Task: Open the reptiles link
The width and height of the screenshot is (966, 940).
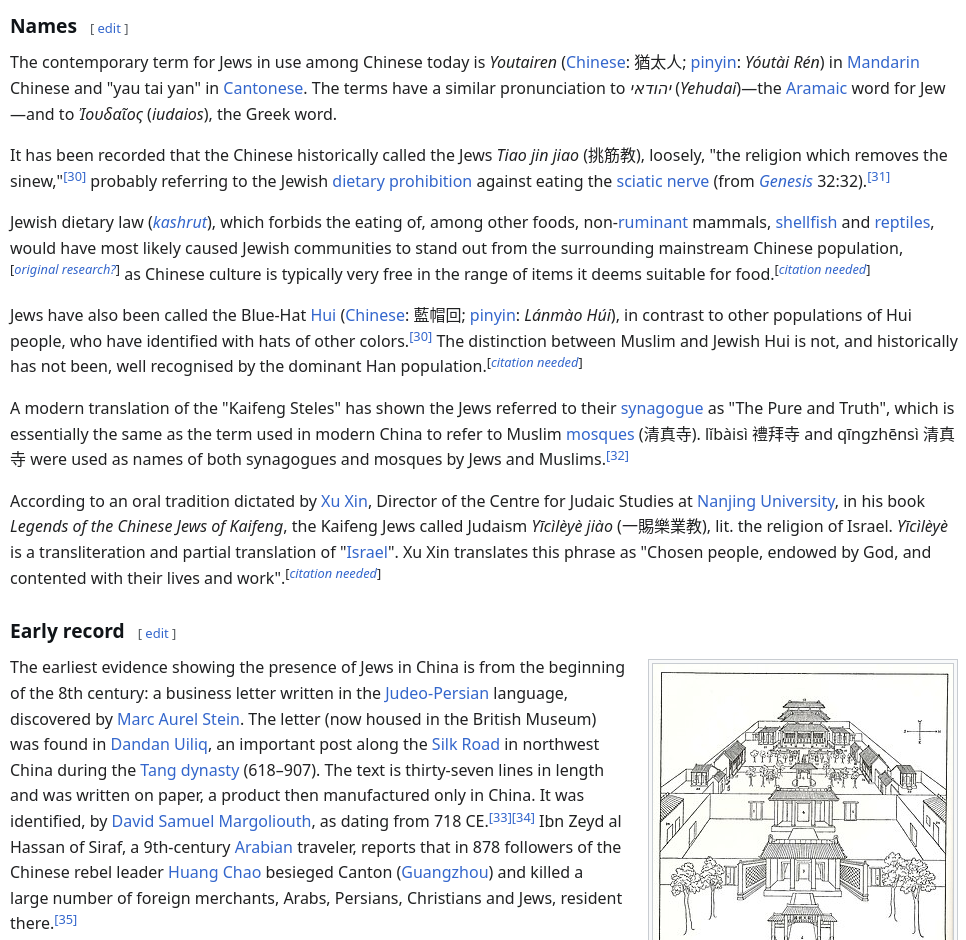Action: click(902, 222)
